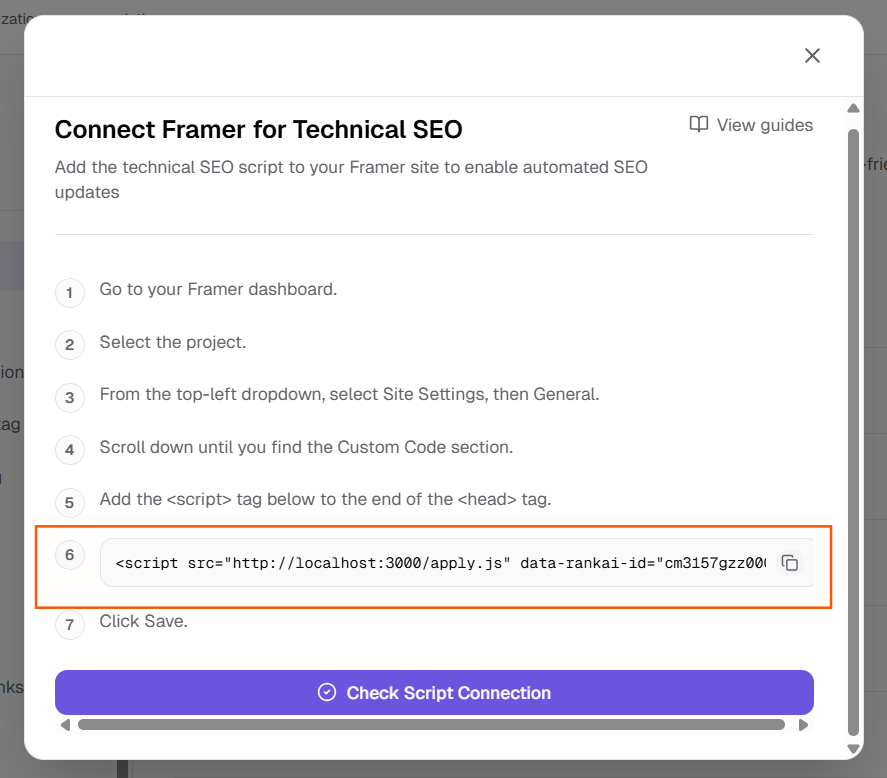This screenshot has height=778, width=887.
Task: Click the horizontal scrollbar left arrow
Action: click(x=65, y=725)
